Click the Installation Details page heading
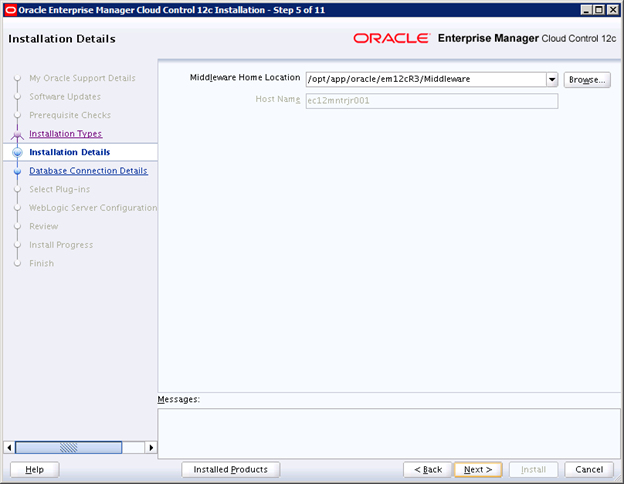 tap(62, 39)
